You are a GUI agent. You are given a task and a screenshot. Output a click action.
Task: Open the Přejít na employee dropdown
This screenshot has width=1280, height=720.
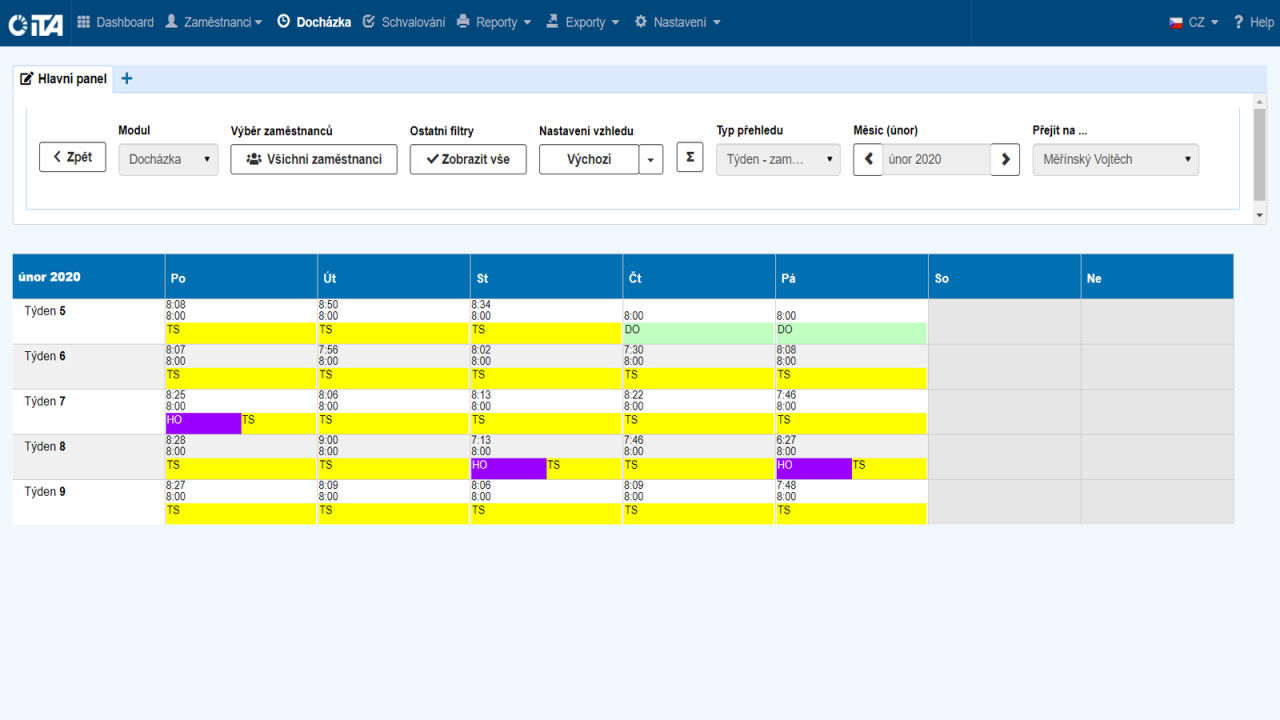click(1115, 159)
